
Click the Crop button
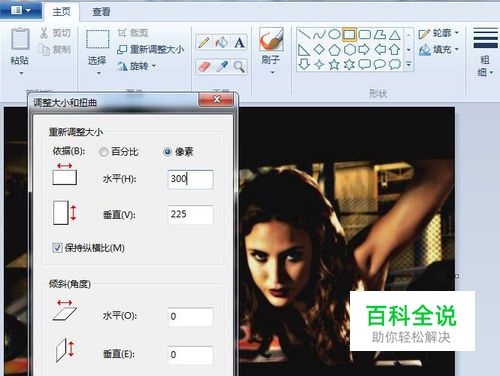[133, 33]
